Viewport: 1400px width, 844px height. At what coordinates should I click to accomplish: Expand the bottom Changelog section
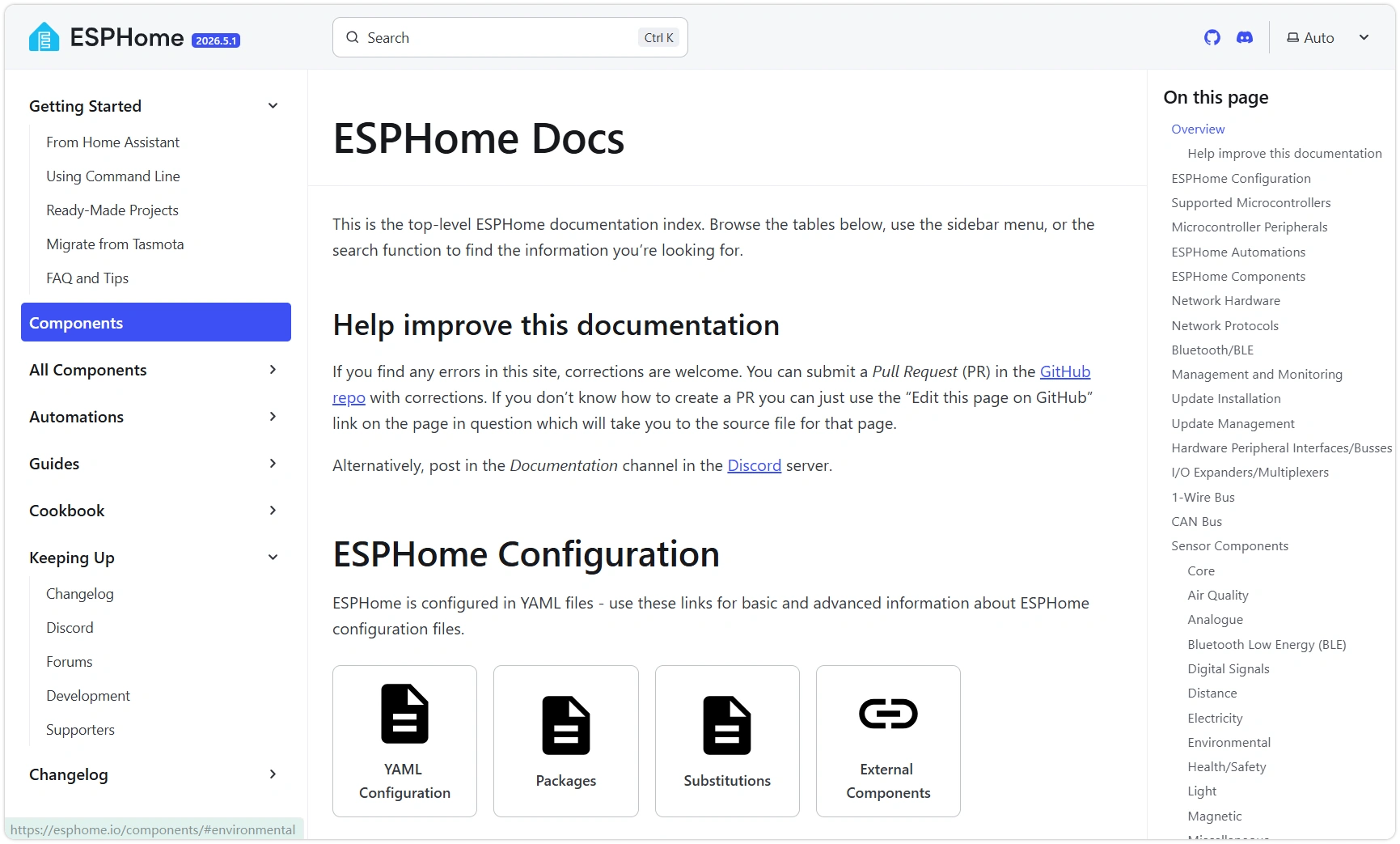tap(273, 774)
